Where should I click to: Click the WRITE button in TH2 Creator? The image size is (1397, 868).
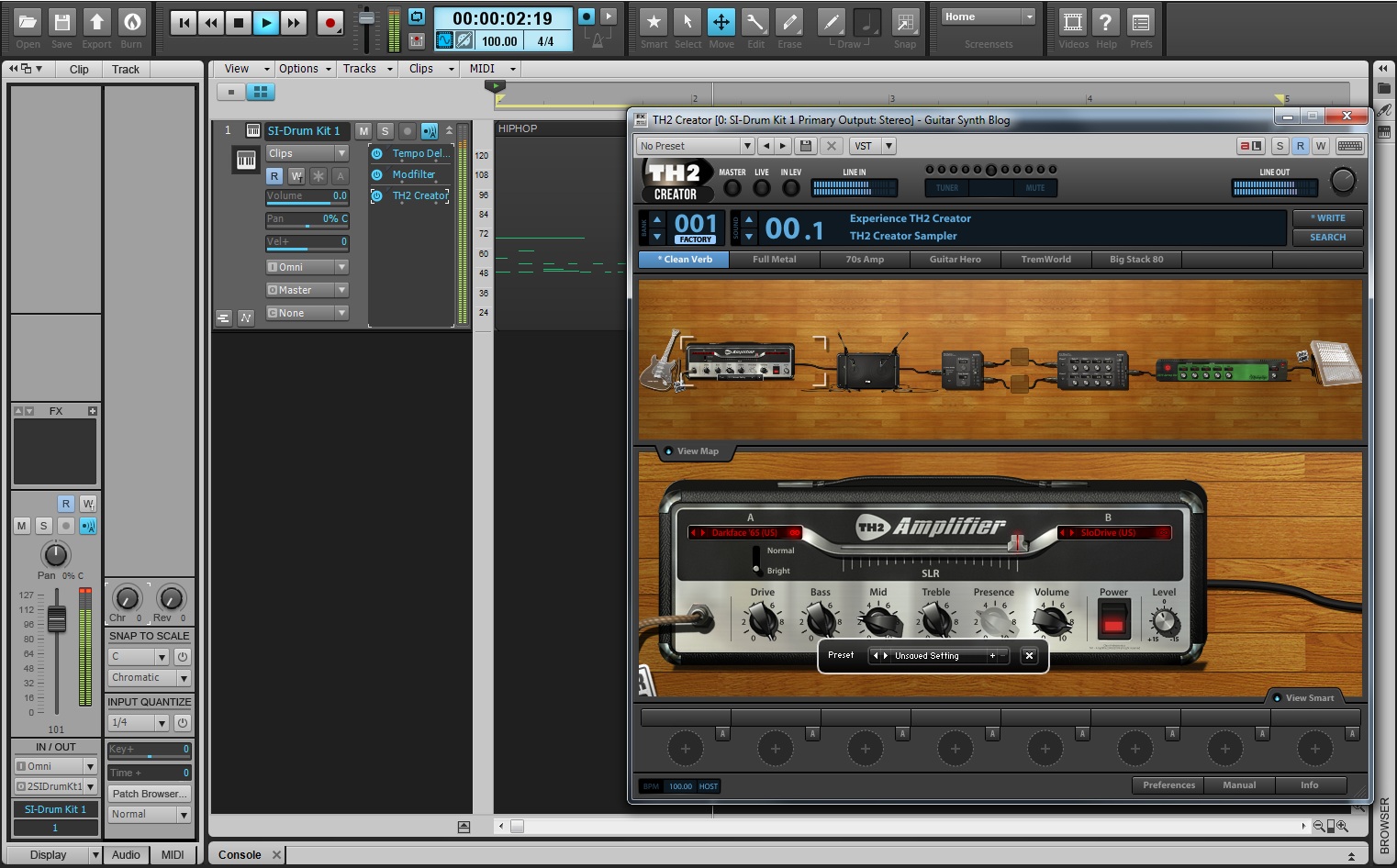(x=1328, y=218)
